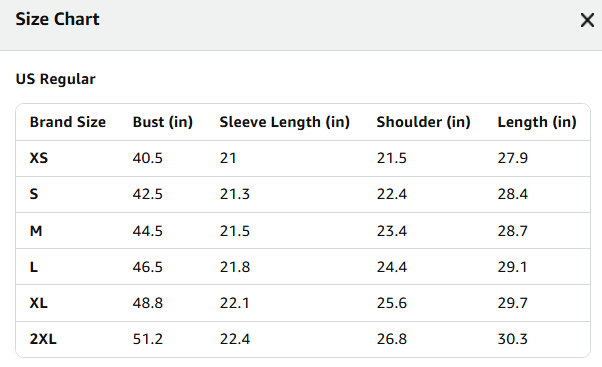Click the 40.5 bust value for XS
Viewport: 602px width, 367px height.
(147, 158)
